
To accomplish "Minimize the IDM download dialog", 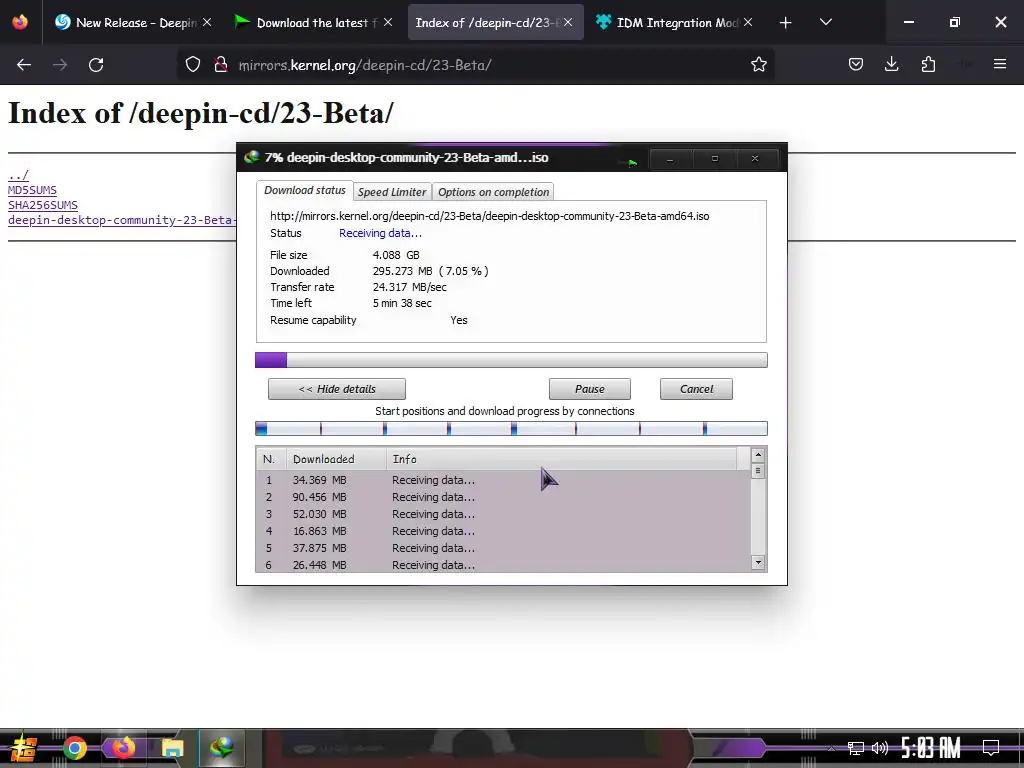I will coord(670,159).
